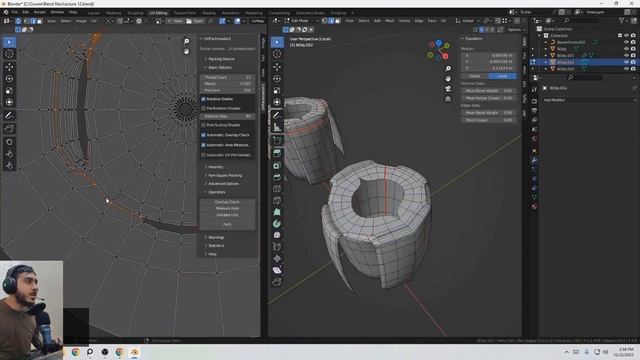Select the Pinch tool in UV editor
Viewport: 640px width, 360px height.
coord(9,165)
